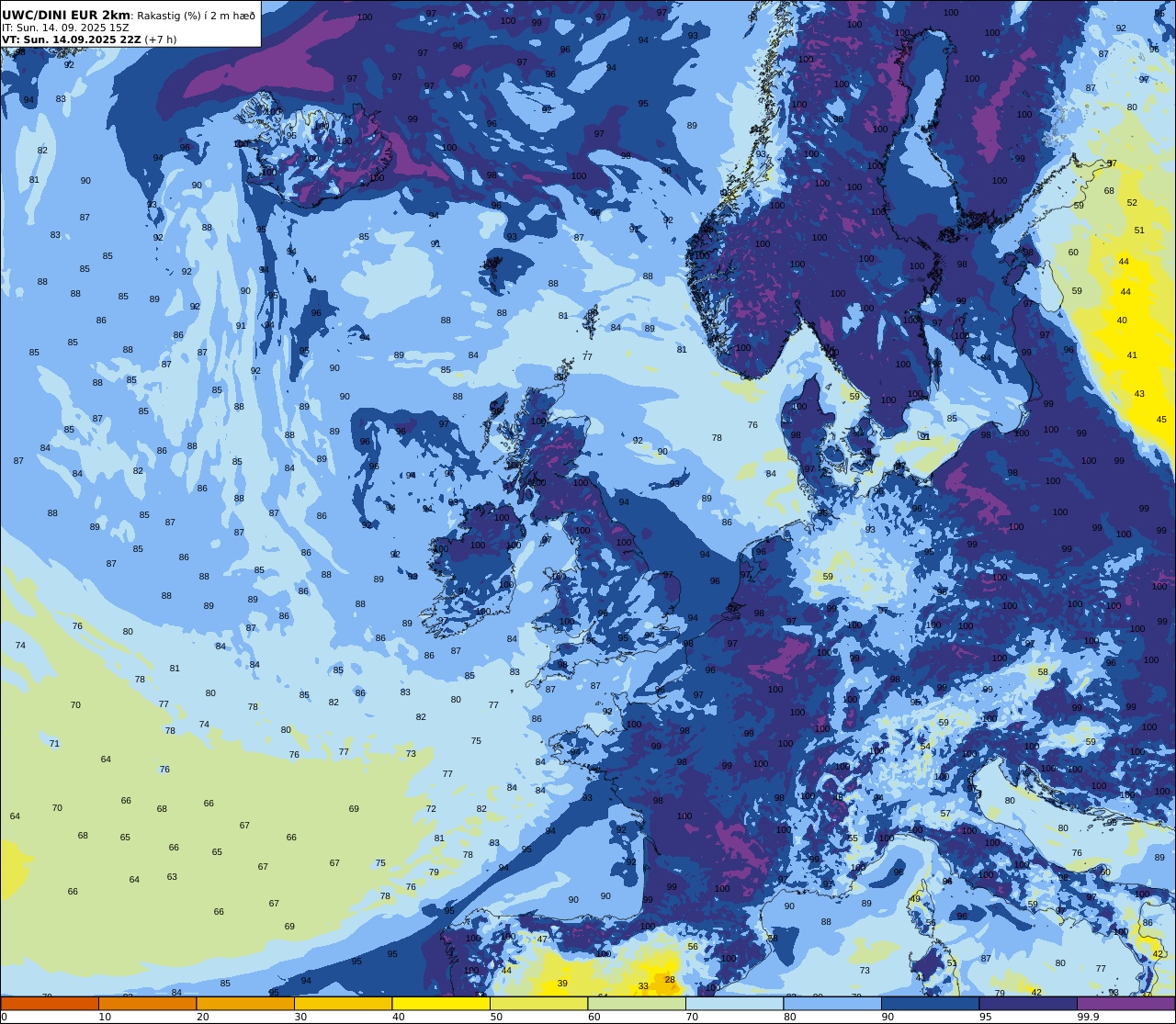Click the 'Rakastig (%) í 2 m hæð' subtitle
The image size is (1176, 1024).
(x=197, y=16)
